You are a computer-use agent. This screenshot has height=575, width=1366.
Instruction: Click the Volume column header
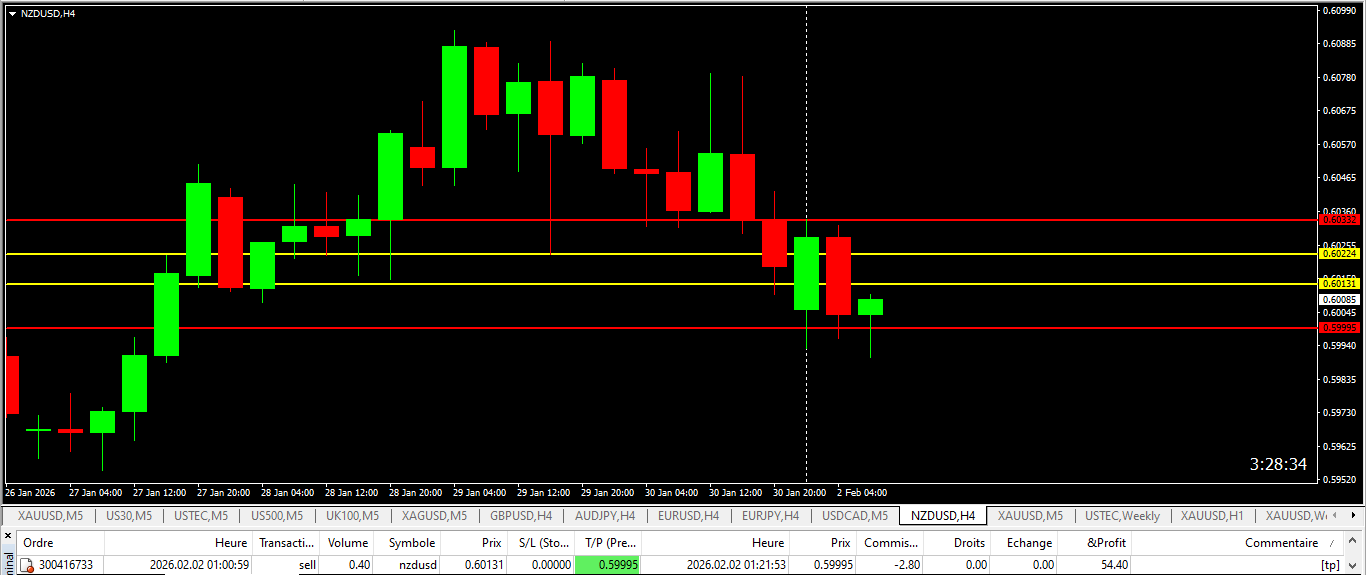pyautogui.click(x=349, y=543)
